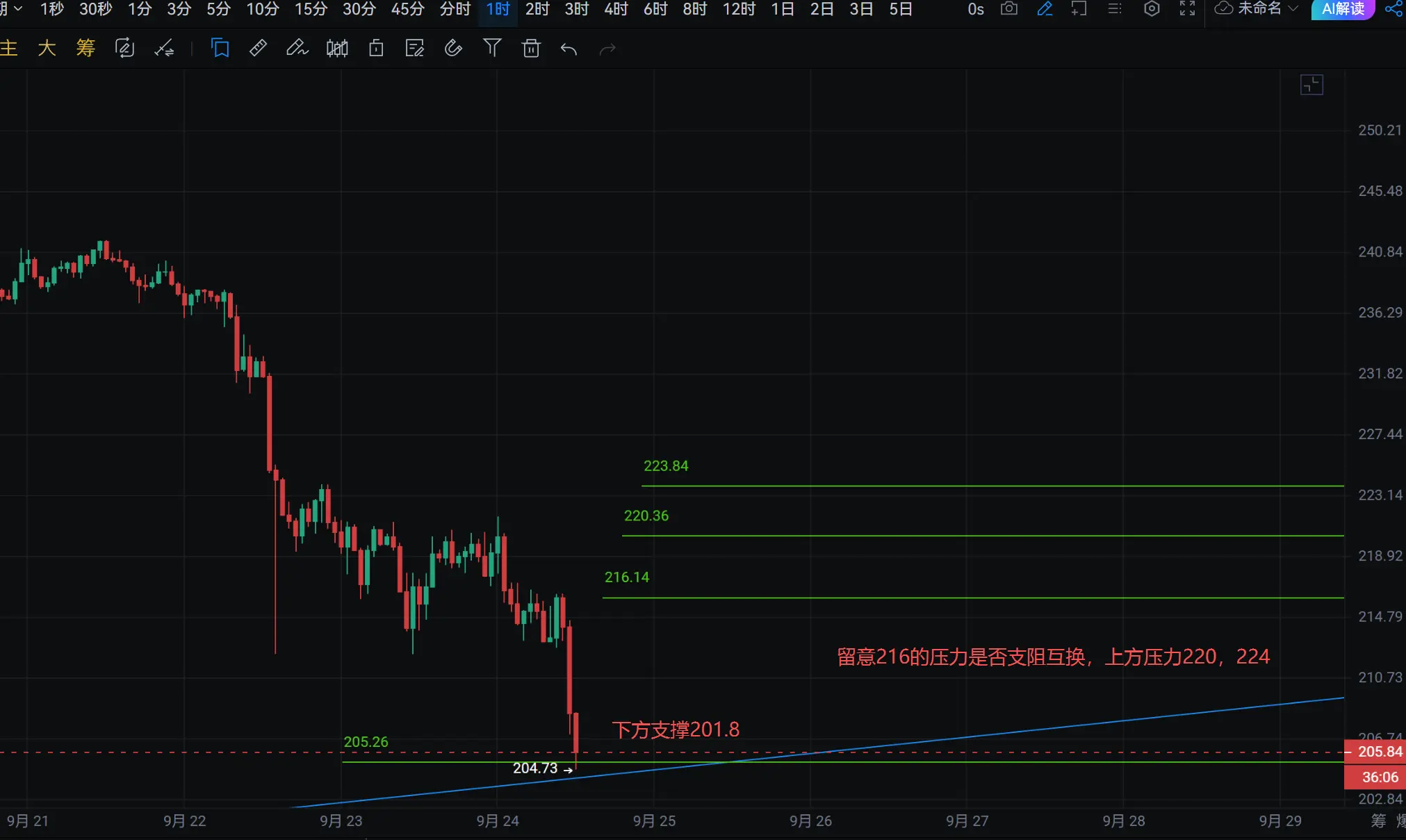Switch to the 3时 timeframe
1406x840 pixels.
tap(577, 9)
